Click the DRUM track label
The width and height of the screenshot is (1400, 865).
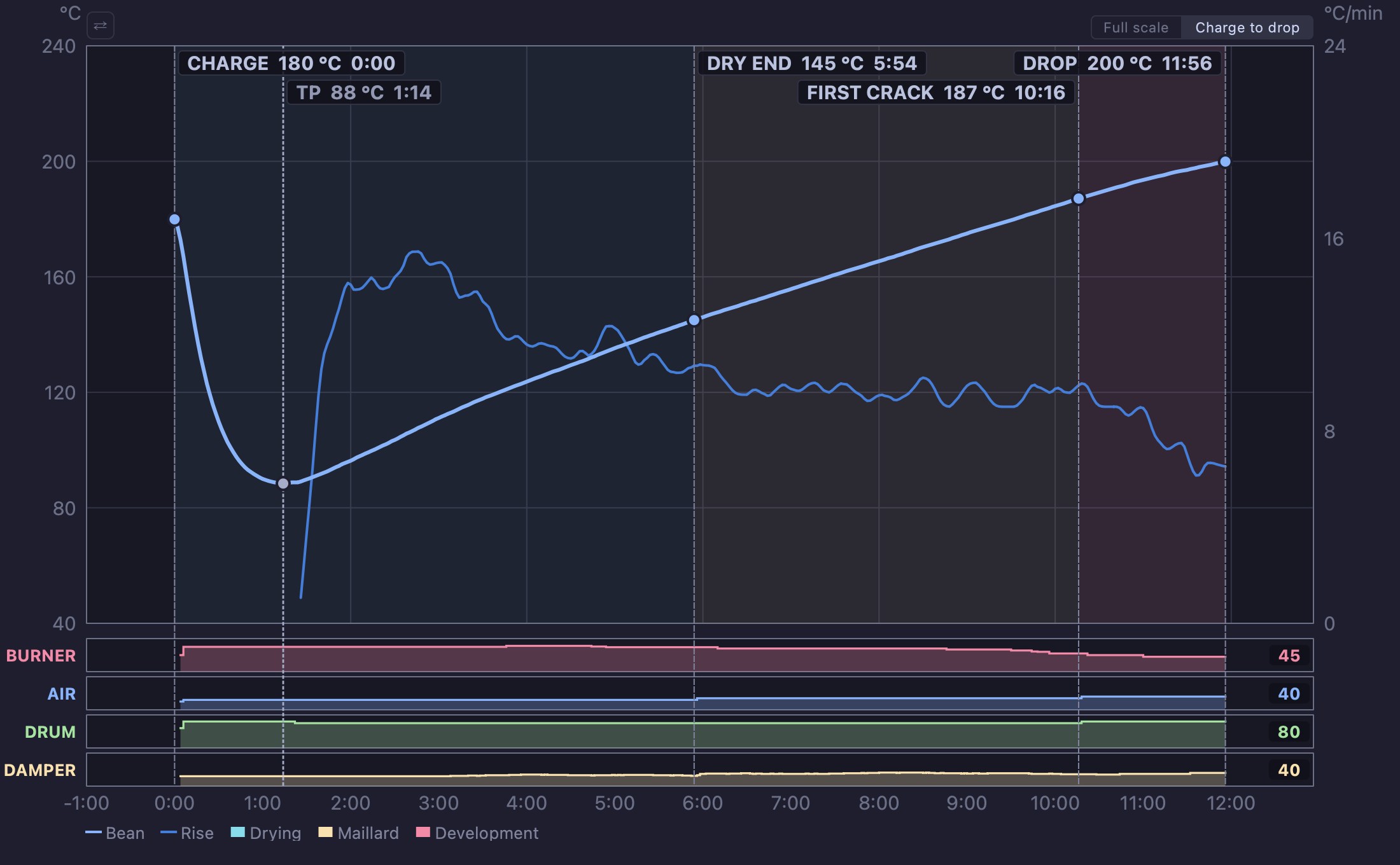(50, 732)
